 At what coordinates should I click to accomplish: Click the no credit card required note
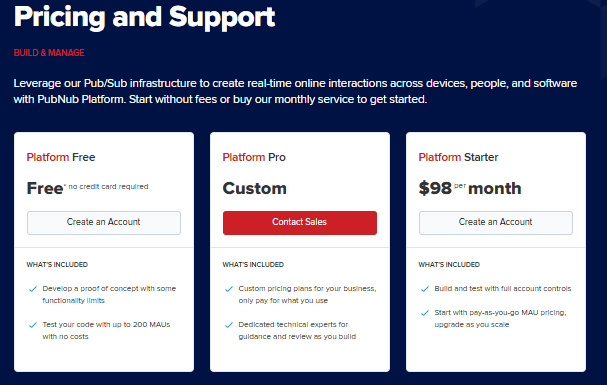click(x=108, y=187)
